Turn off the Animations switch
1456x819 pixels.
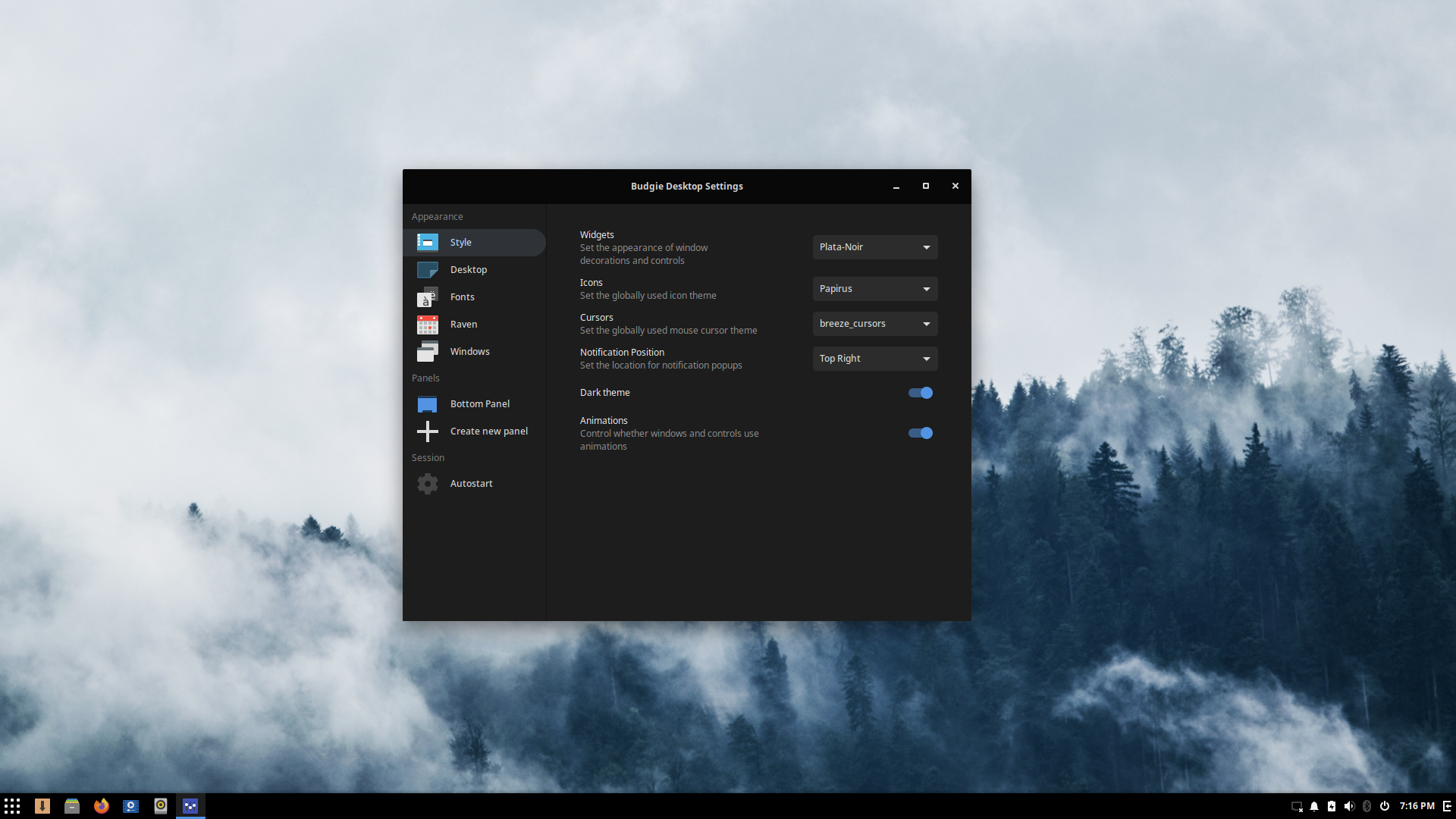coord(921,433)
